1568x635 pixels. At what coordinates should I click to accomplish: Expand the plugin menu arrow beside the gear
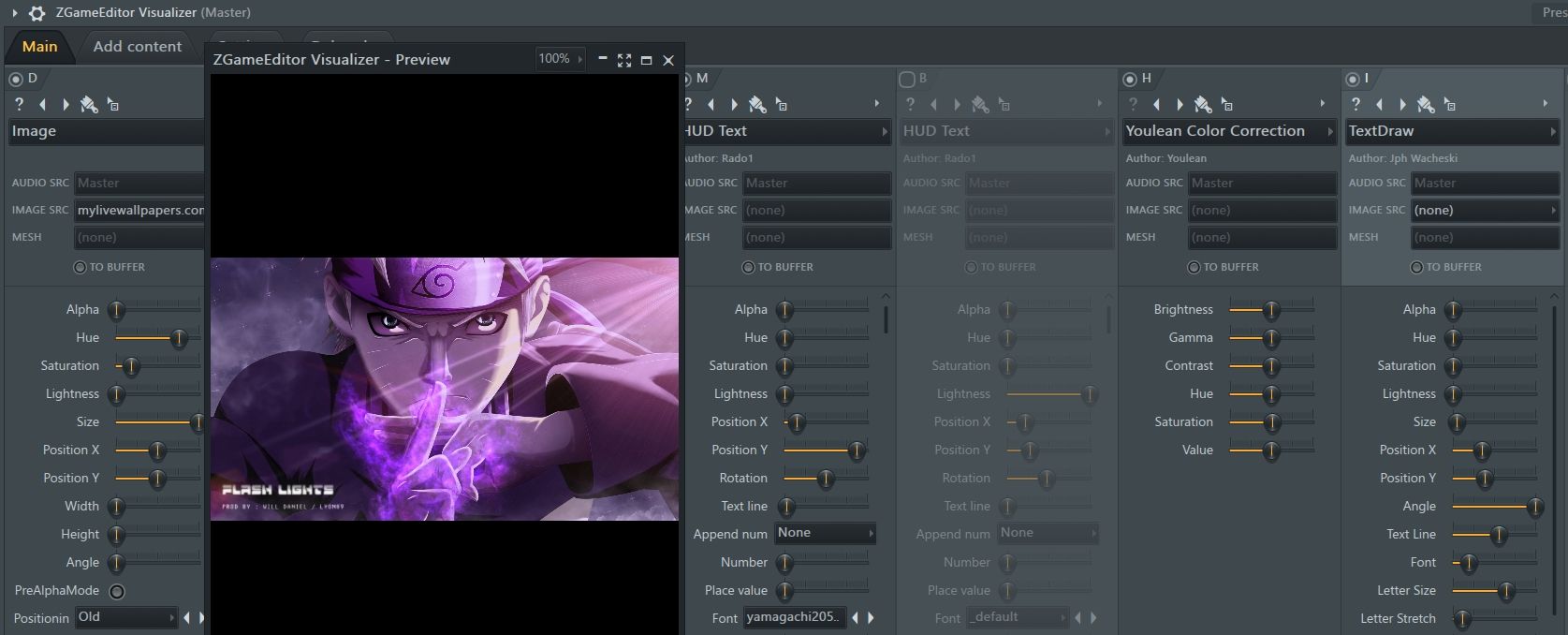click(x=15, y=13)
